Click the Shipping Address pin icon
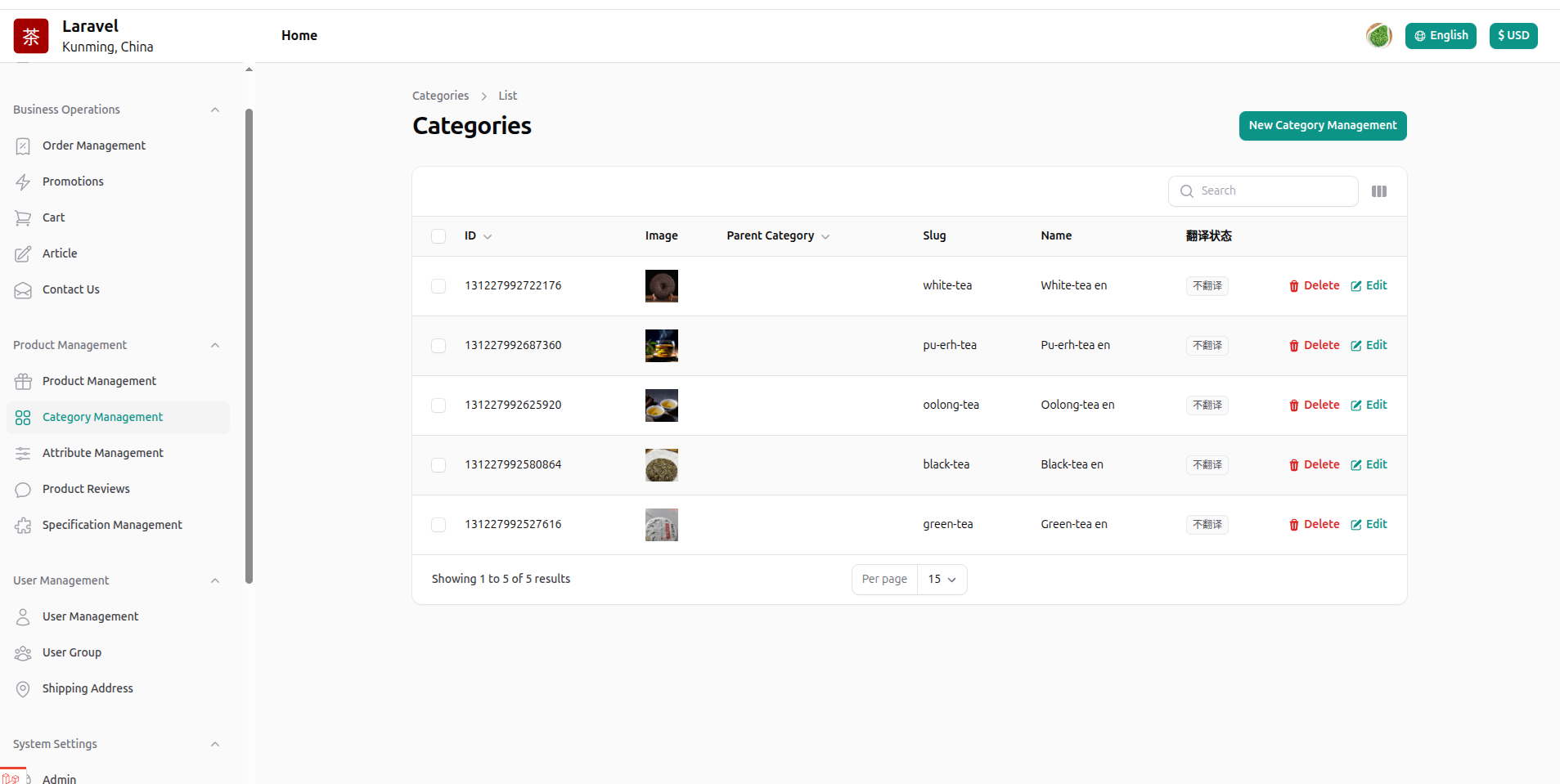 (x=23, y=689)
